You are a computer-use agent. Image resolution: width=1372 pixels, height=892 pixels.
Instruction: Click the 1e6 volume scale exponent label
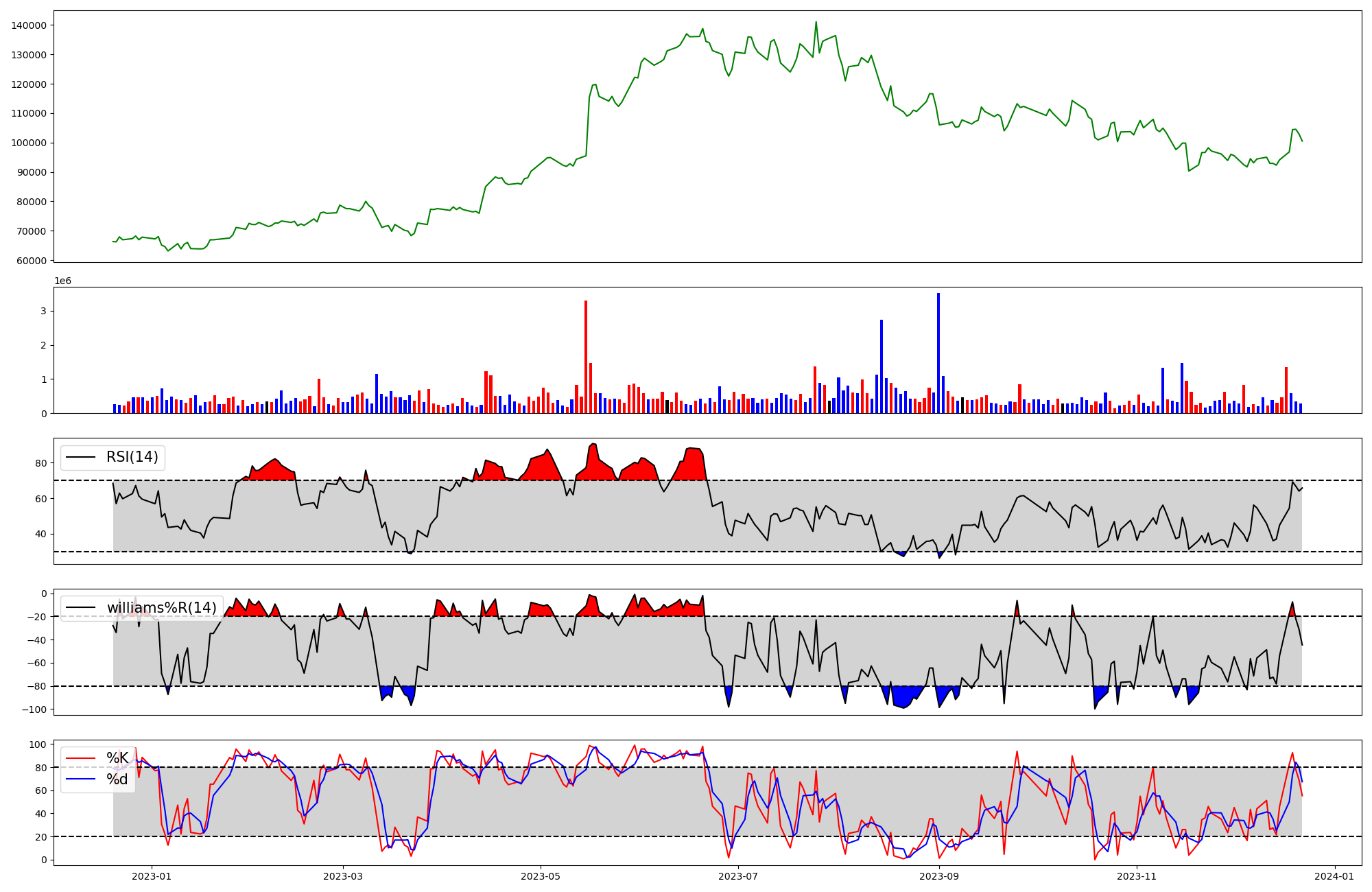click(x=62, y=281)
